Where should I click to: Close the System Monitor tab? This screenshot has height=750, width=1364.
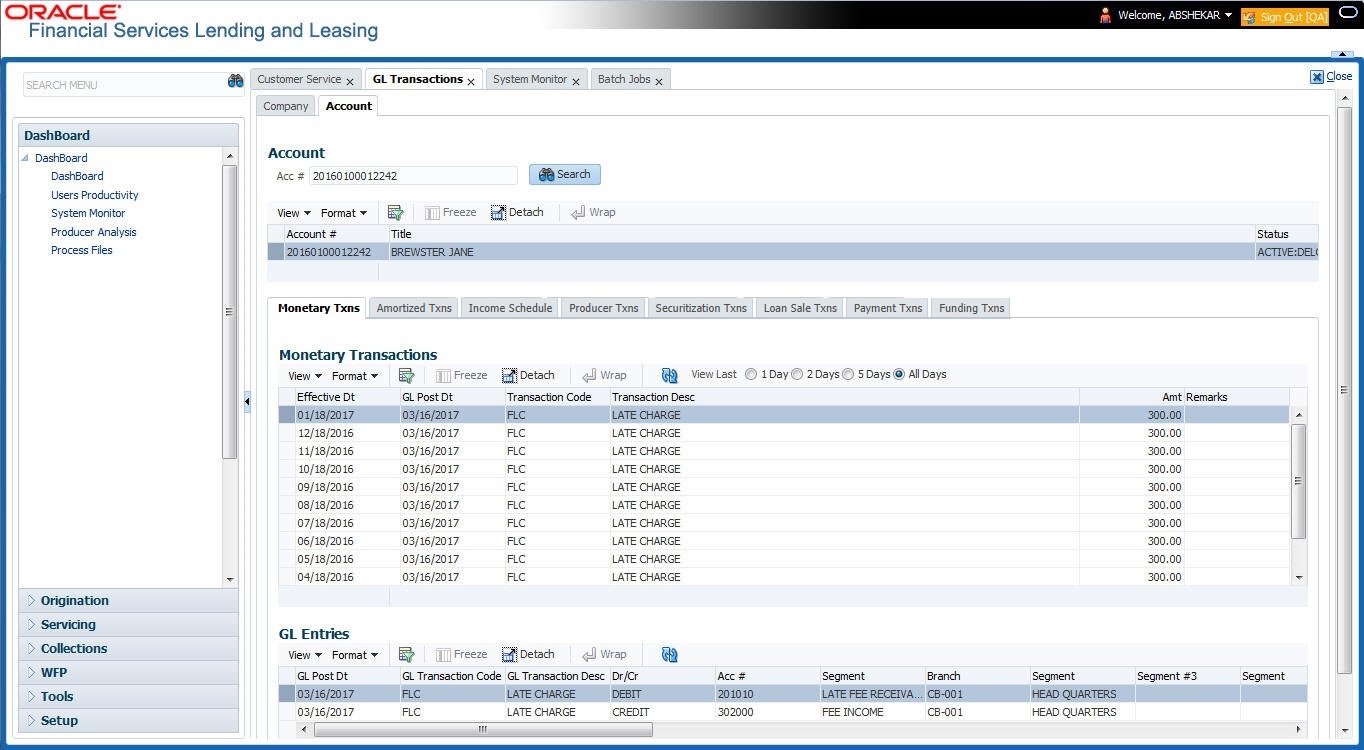576,81
